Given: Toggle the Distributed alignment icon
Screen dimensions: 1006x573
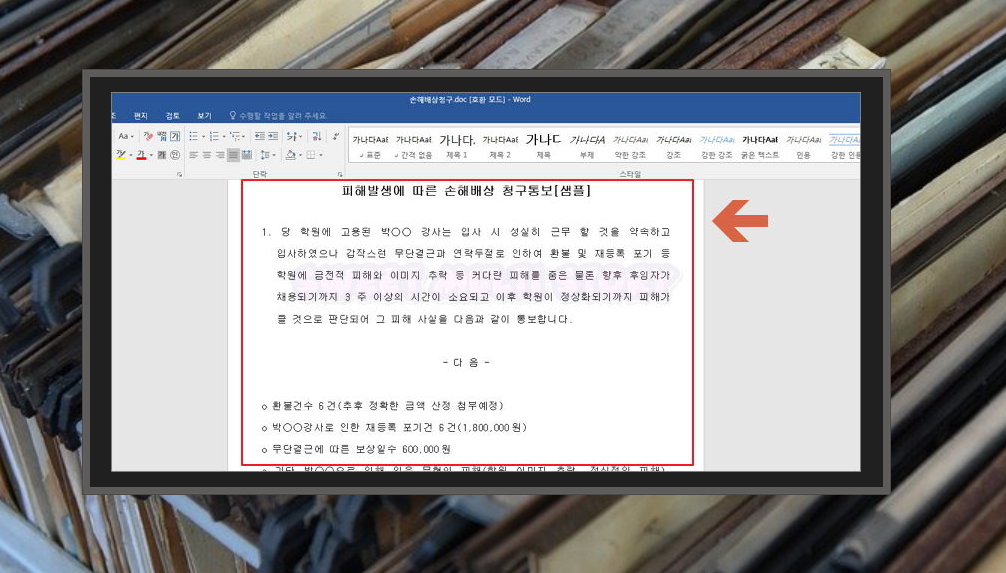Looking at the screenshot, I should (x=246, y=155).
